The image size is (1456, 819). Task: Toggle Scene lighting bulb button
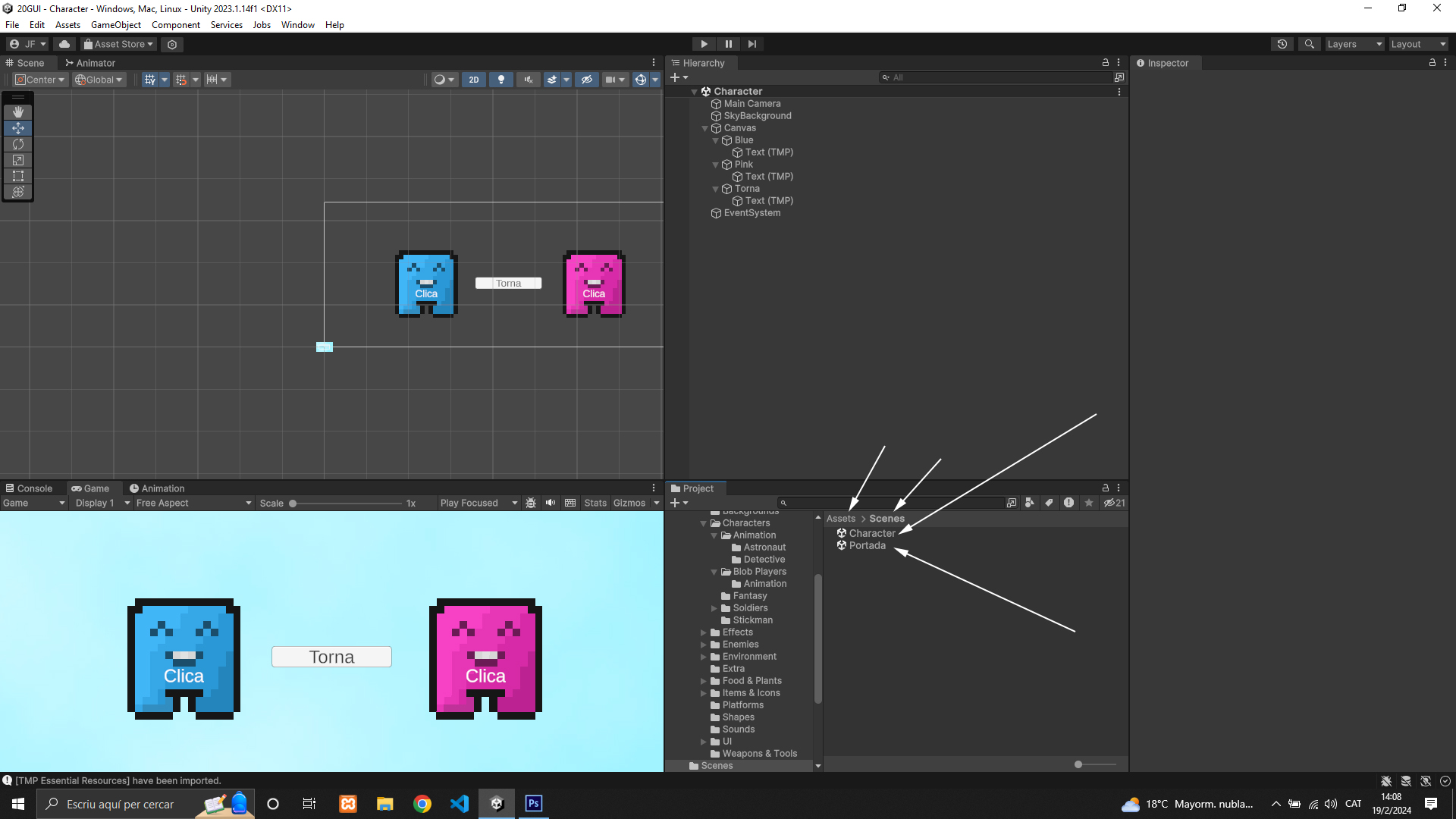pos(500,80)
